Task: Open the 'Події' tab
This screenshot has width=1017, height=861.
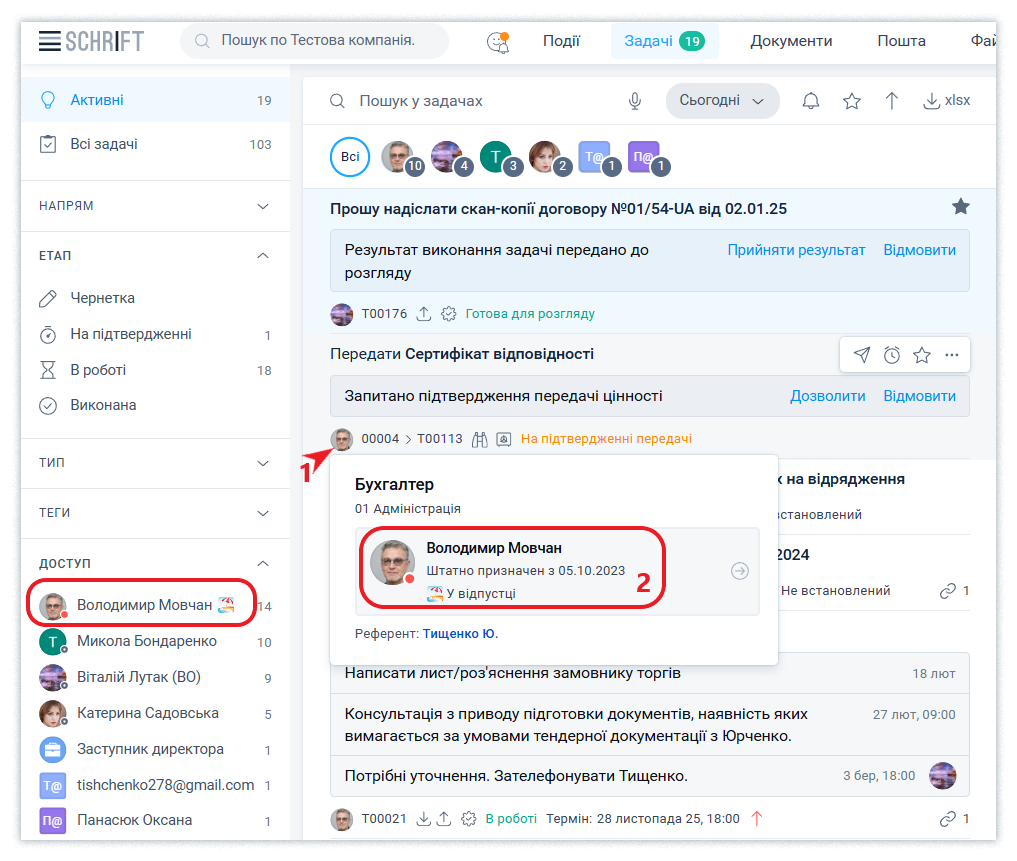Action: click(561, 41)
